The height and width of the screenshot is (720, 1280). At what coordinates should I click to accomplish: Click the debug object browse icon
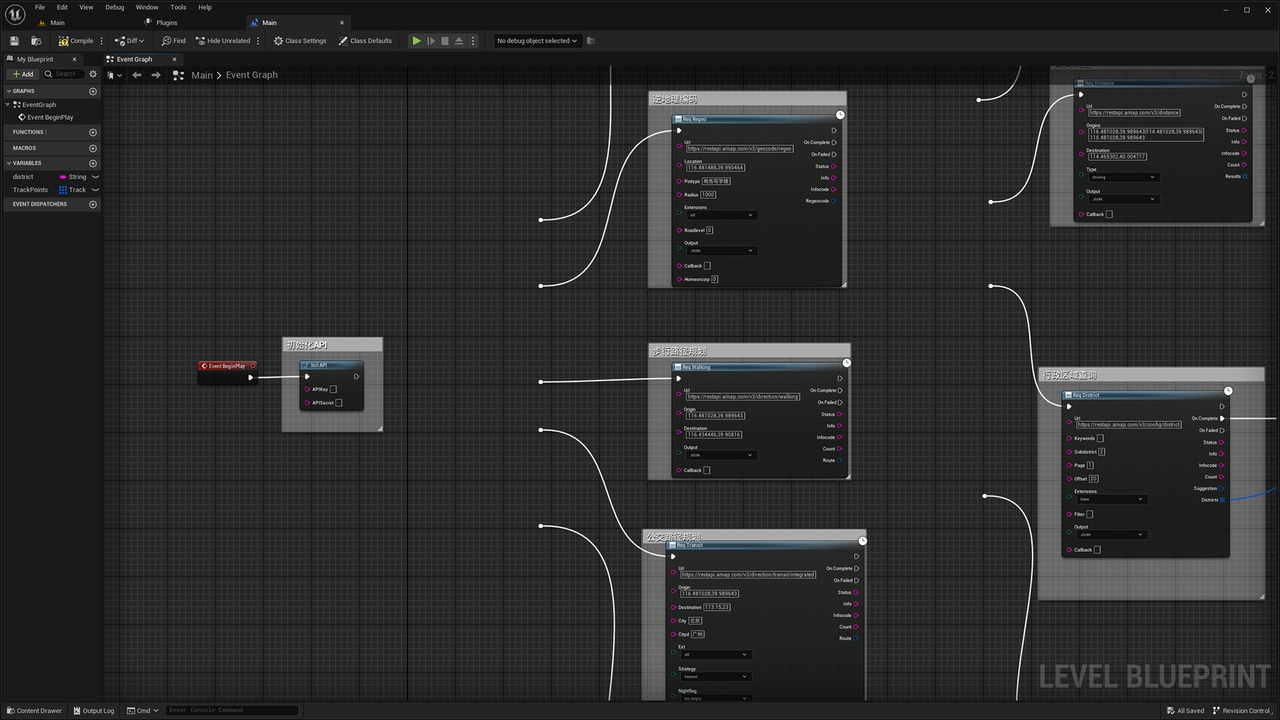click(x=591, y=41)
